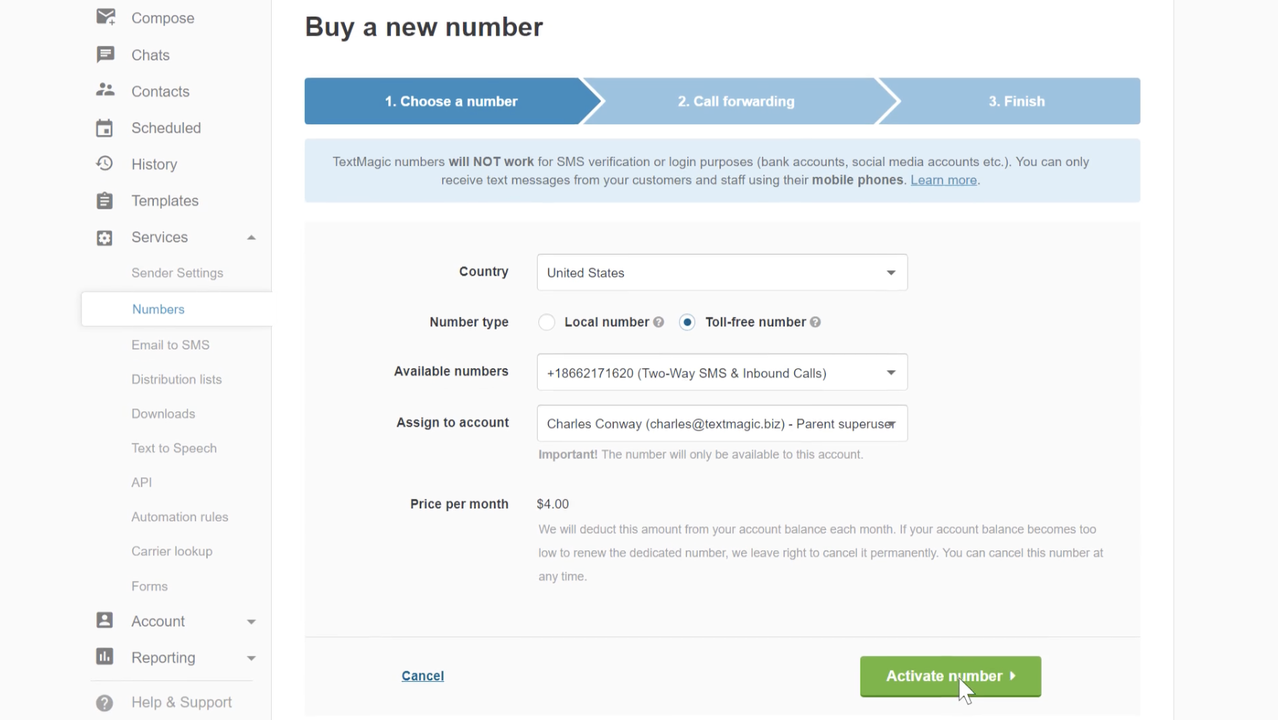Open the Chats speech bubble icon
The width and height of the screenshot is (1278, 720).
coord(105,54)
